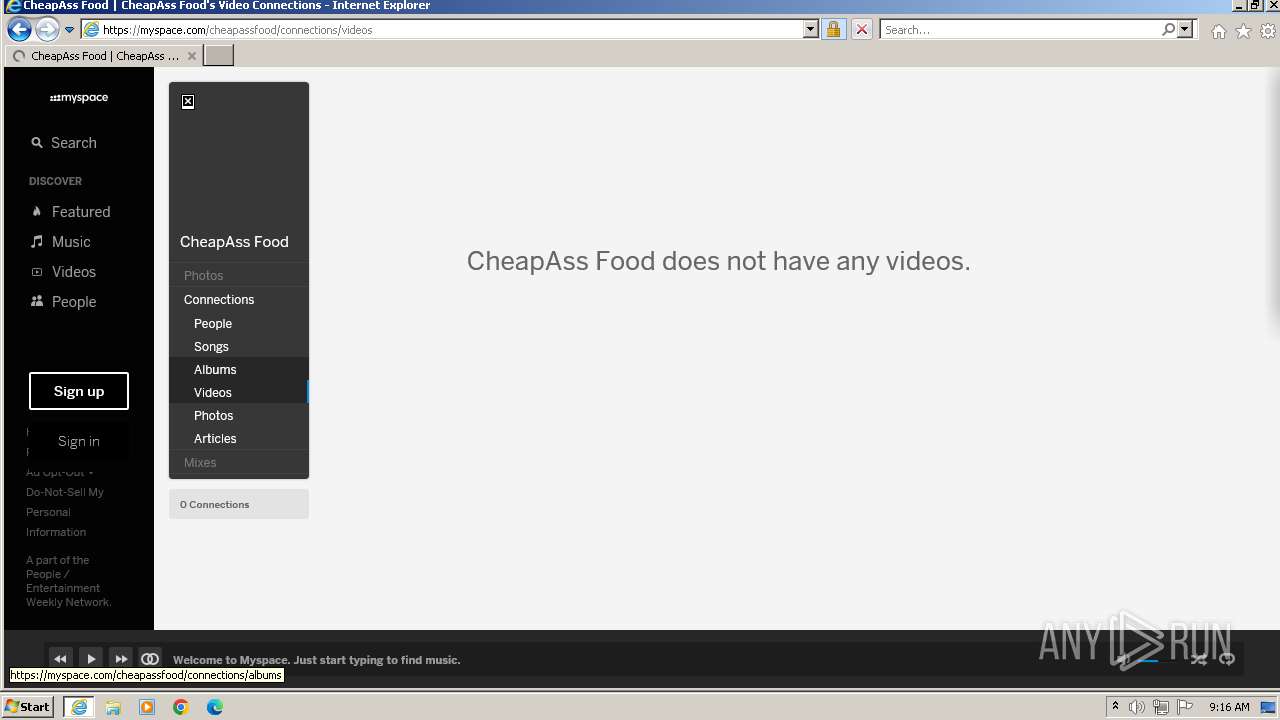
Task: Open a new browser tab
Action: point(219,56)
